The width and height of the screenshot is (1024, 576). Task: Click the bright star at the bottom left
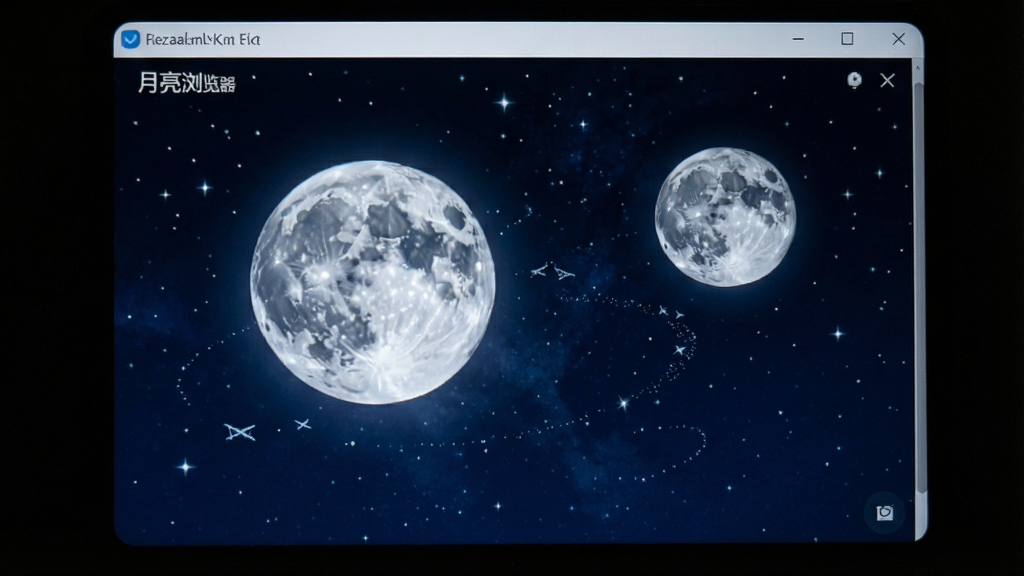click(185, 466)
